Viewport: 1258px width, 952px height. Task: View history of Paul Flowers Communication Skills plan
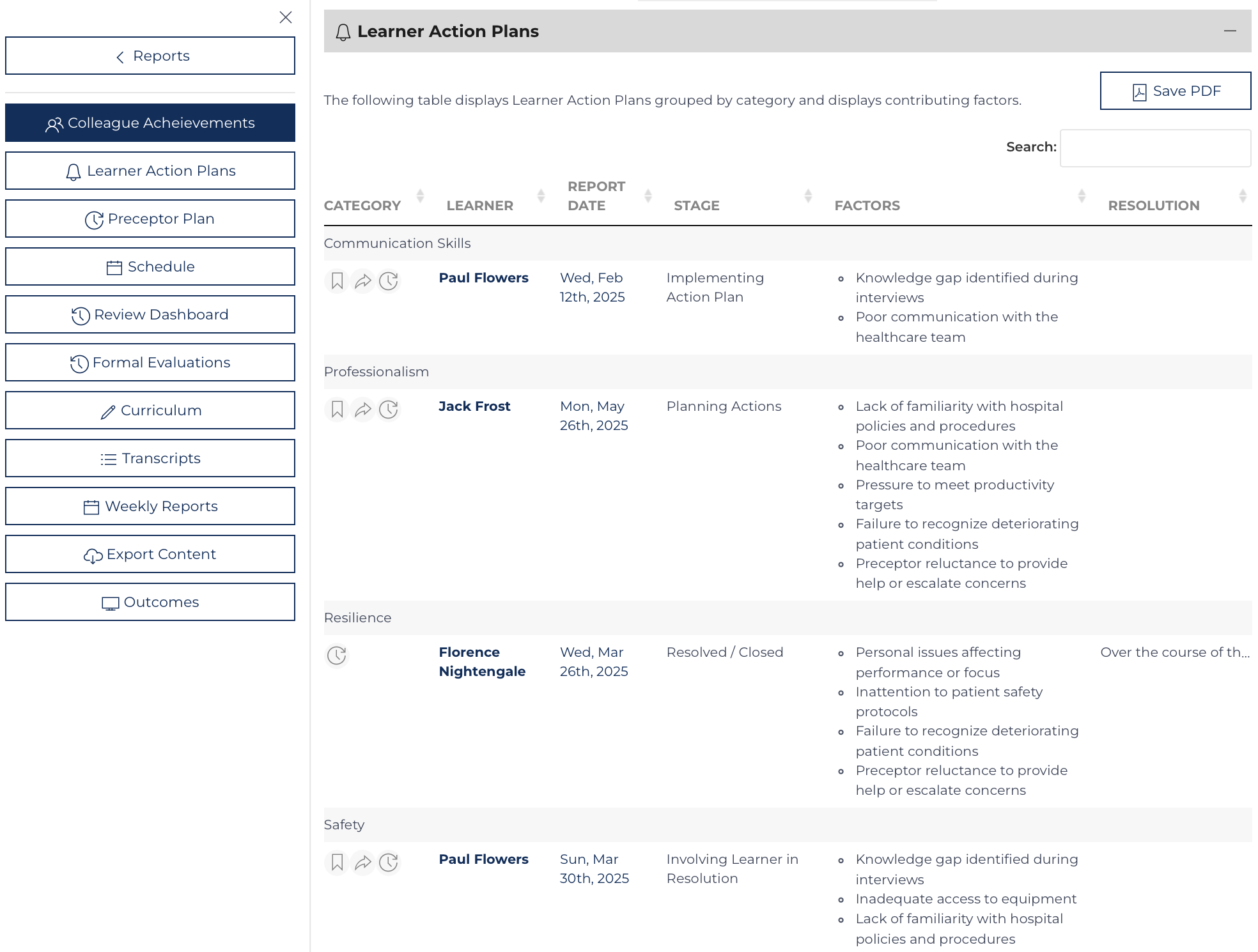[389, 281]
